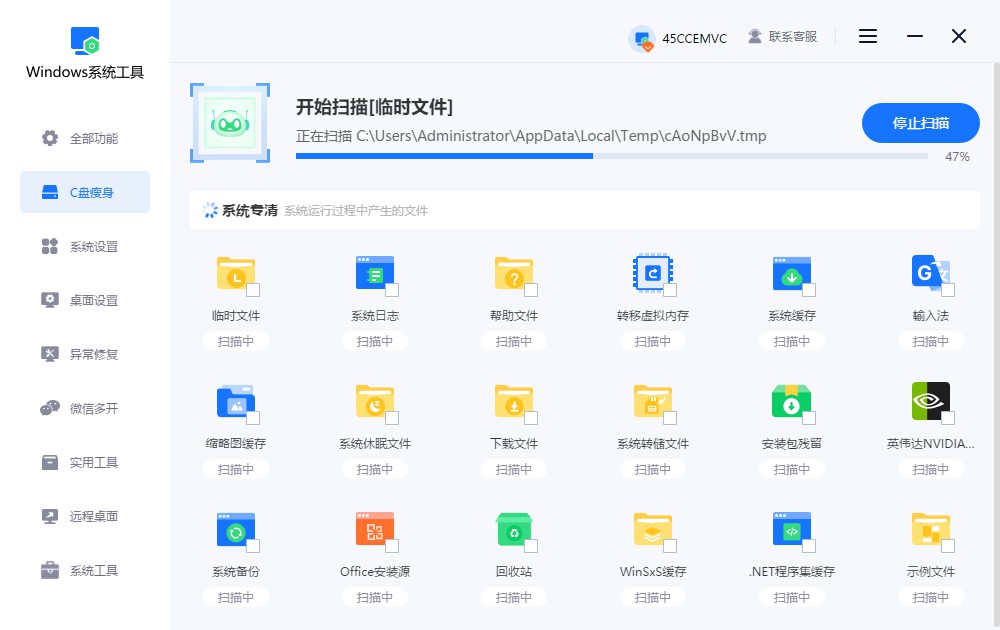Screen dimensions: 1000x630
Task: Open the 回收站 scan icon
Action: (x=514, y=531)
